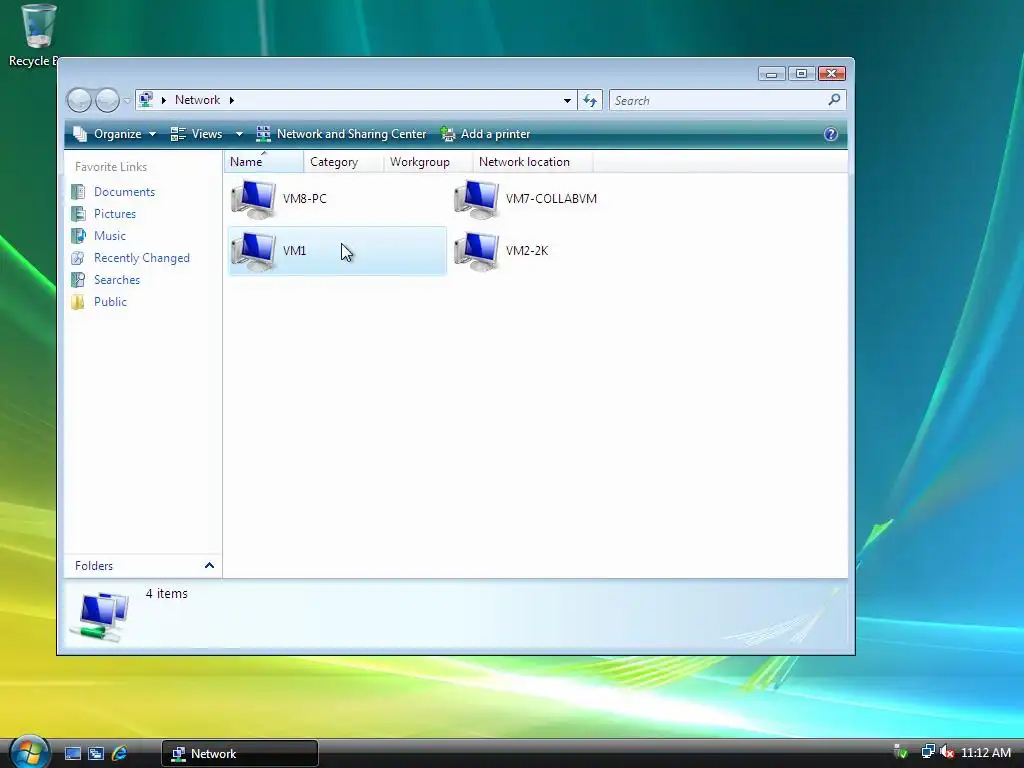Click the Windows Start orb
This screenshot has height=768, width=1024.
29,752
